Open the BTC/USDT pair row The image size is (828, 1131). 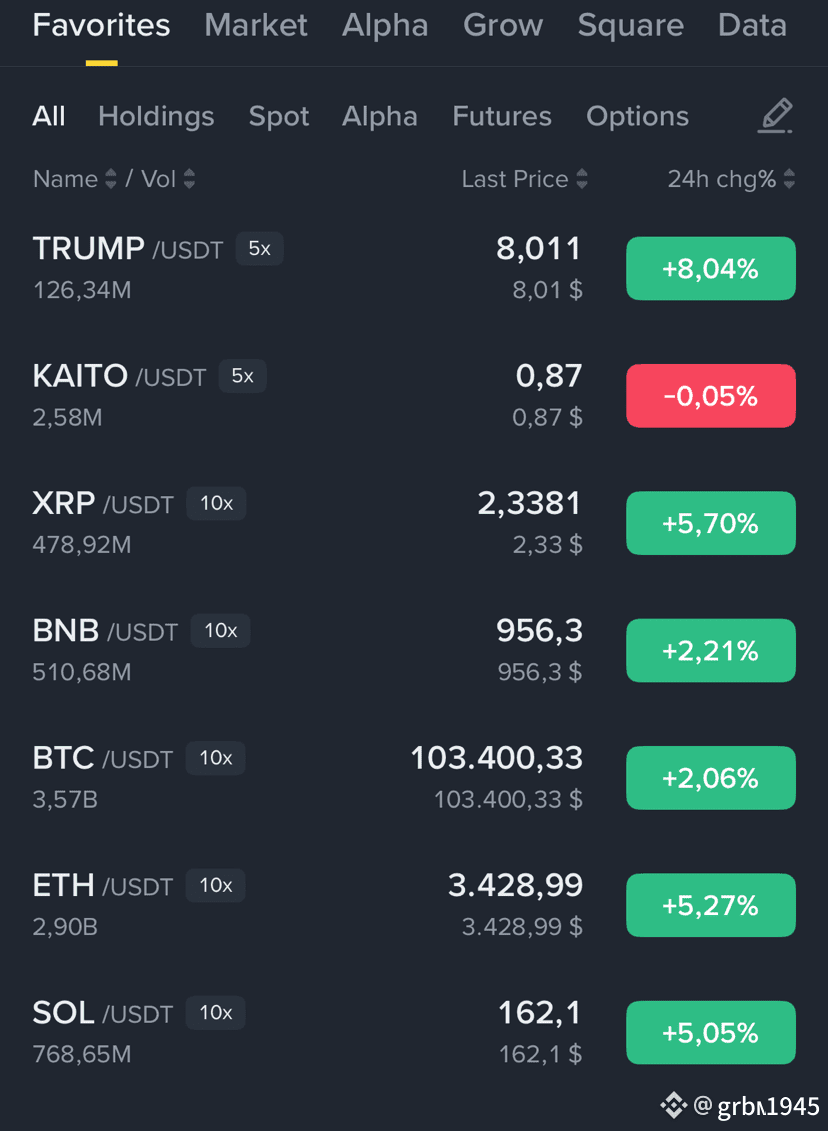coord(414,778)
